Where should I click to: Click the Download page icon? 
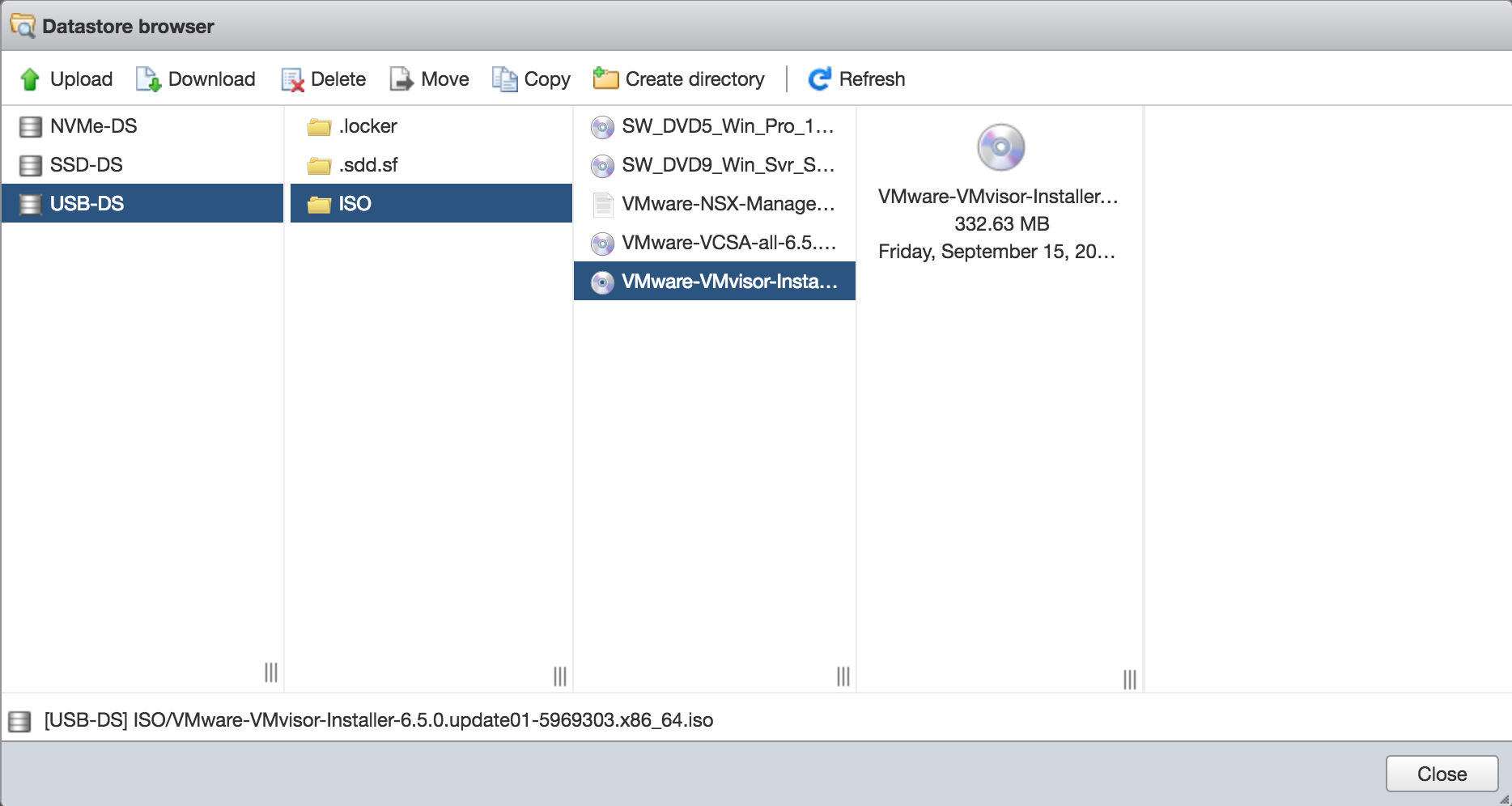[x=148, y=79]
